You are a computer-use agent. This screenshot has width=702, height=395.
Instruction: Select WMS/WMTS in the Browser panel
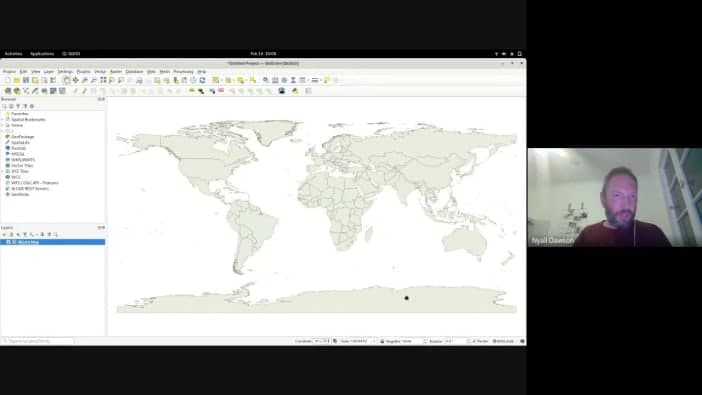[x=23, y=160]
